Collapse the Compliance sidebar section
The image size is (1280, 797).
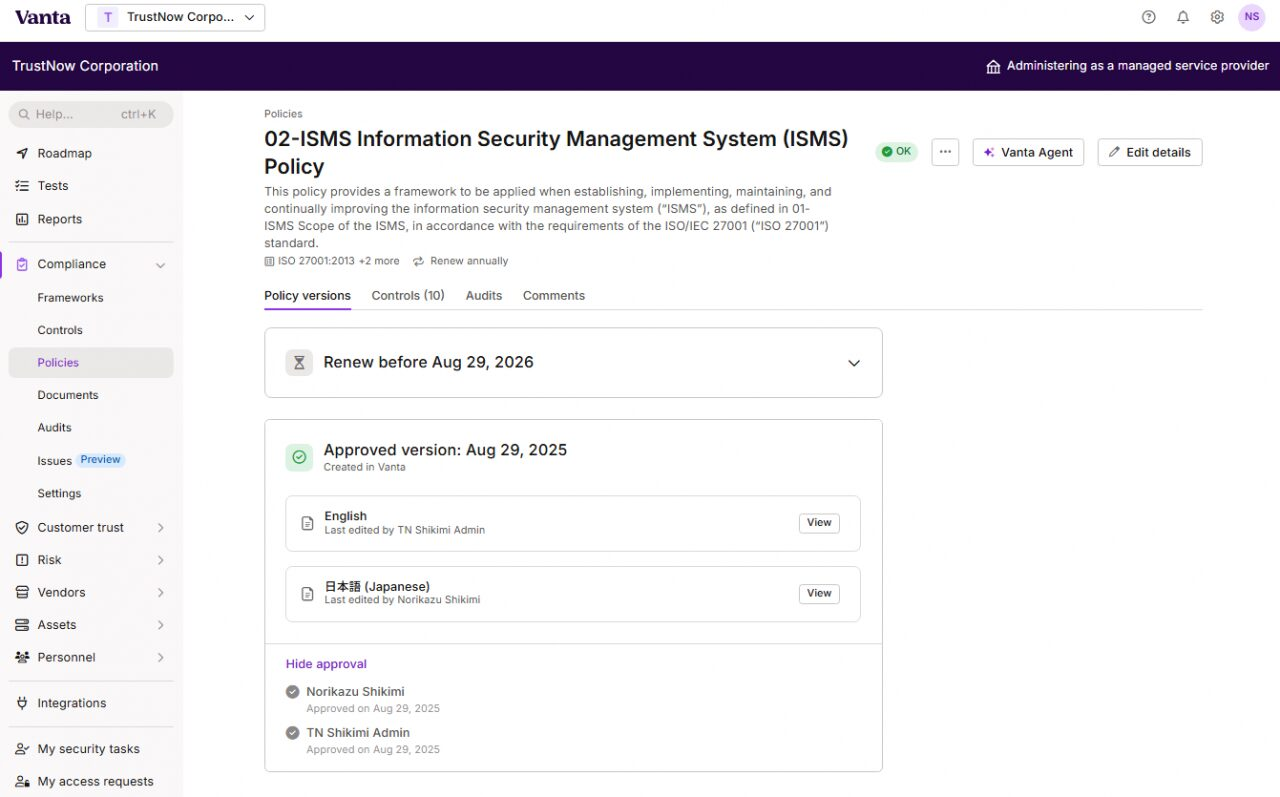tap(160, 265)
